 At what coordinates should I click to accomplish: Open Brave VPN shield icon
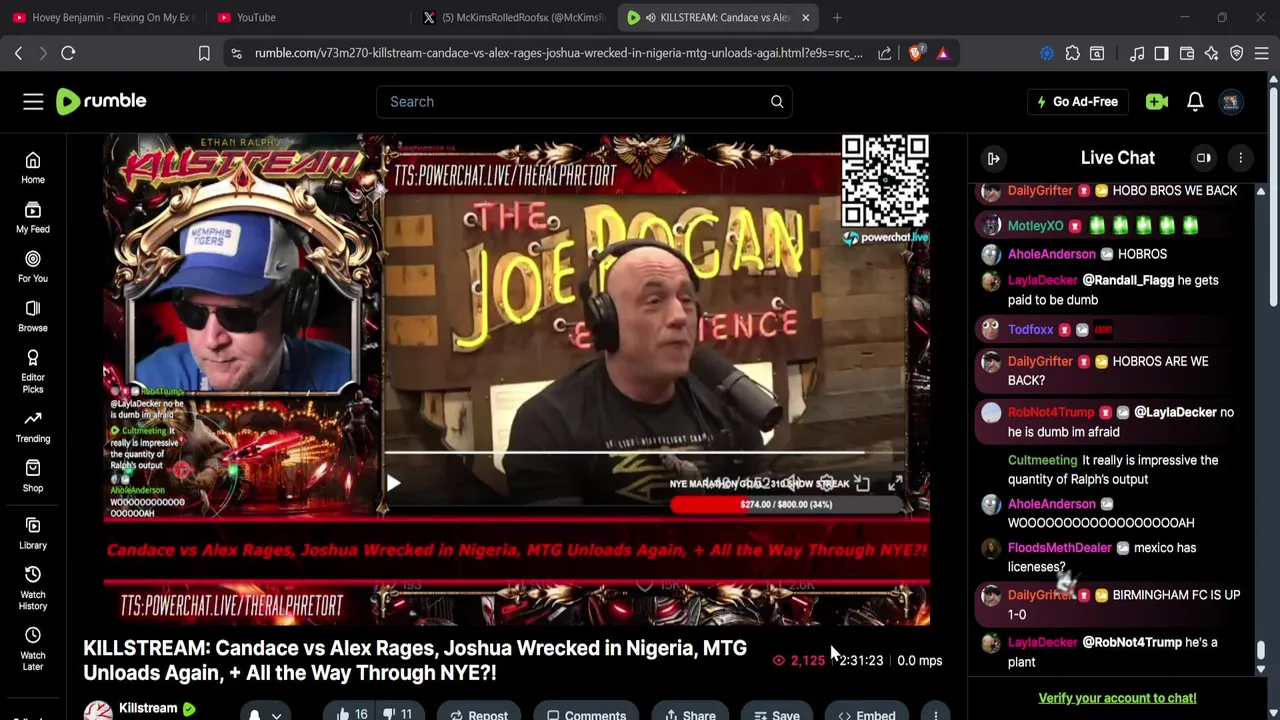pyautogui.click(x=1237, y=53)
